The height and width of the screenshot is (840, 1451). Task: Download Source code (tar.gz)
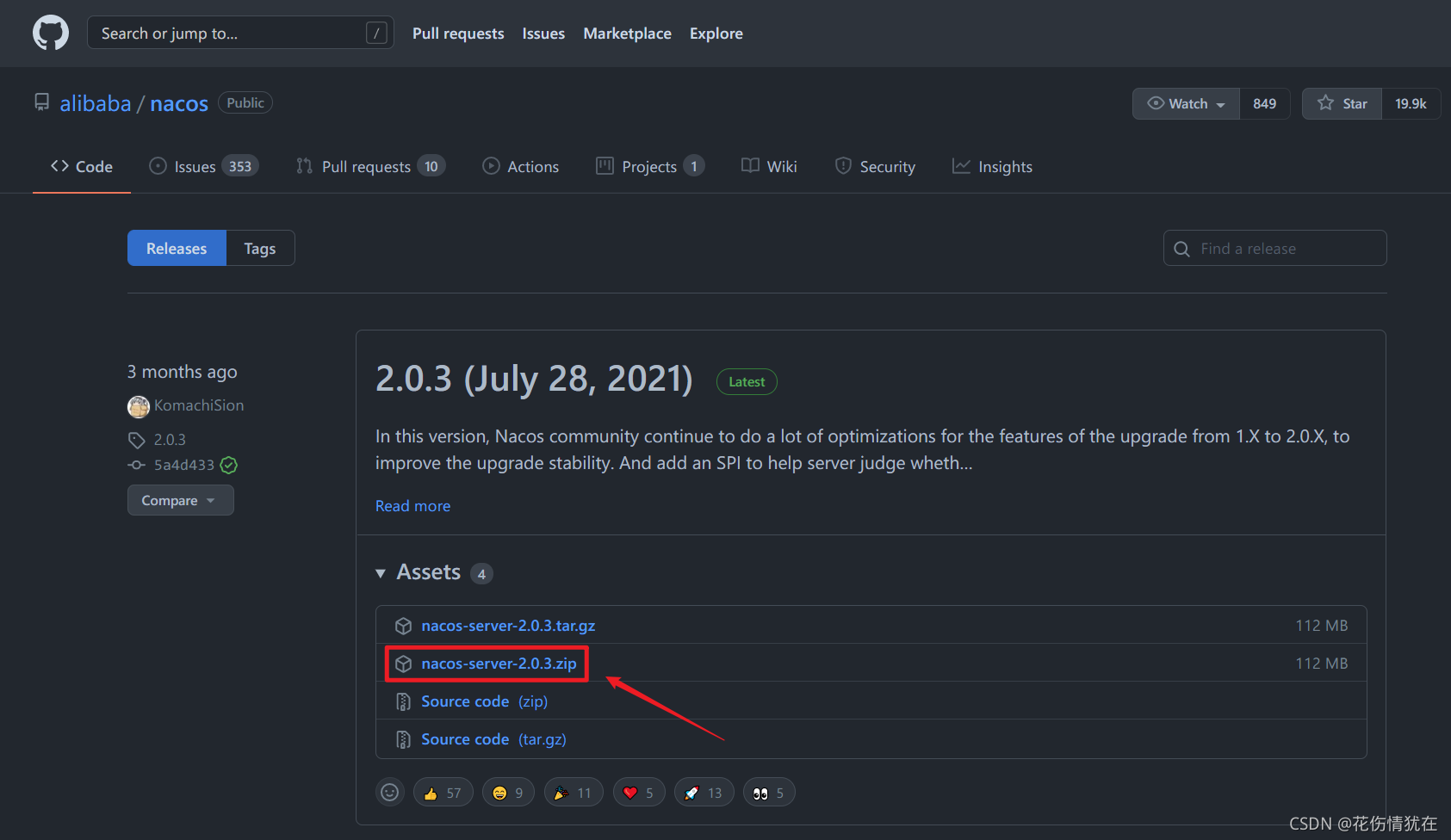point(493,739)
